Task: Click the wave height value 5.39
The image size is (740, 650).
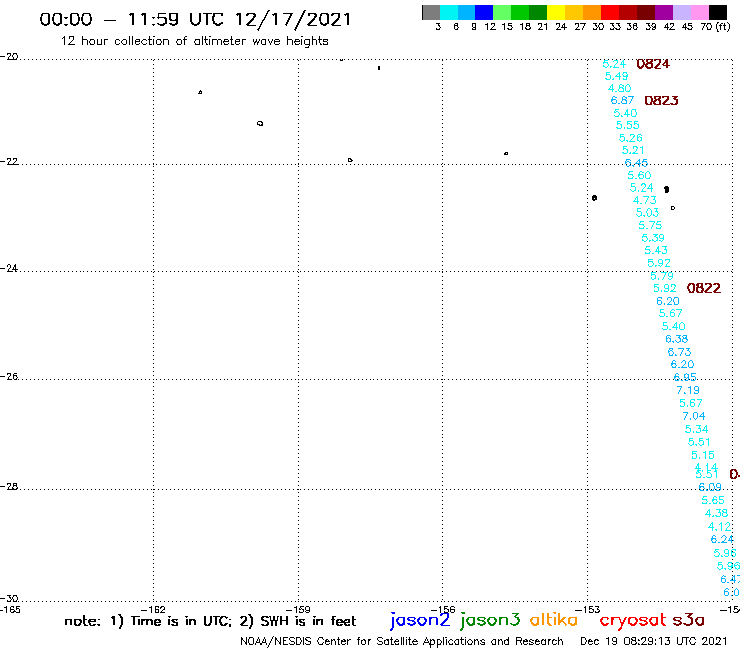Action: point(653,238)
